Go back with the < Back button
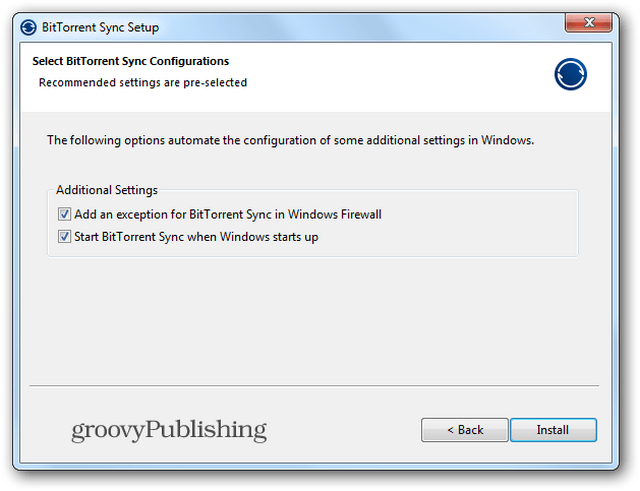Image resolution: width=640 pixels, height=491 pixels. (x=465, y=430)
